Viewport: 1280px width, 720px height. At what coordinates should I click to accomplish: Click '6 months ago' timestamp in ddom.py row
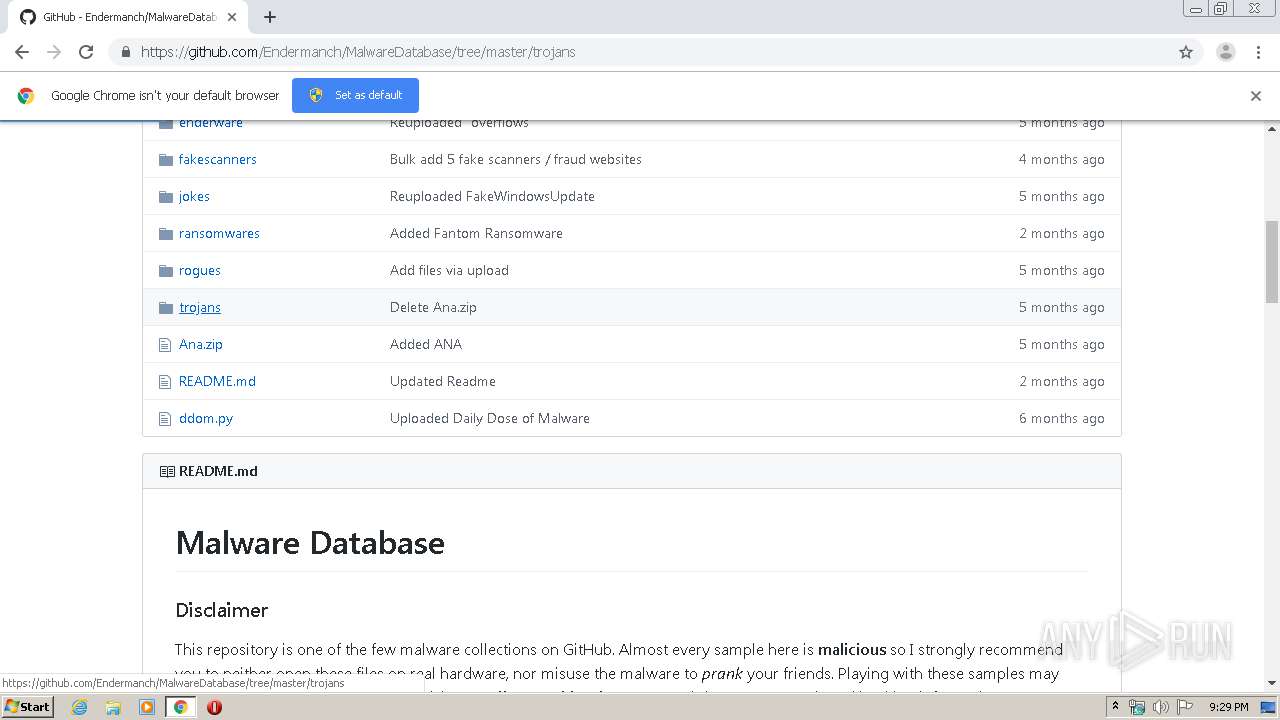tap(1062, 418)
